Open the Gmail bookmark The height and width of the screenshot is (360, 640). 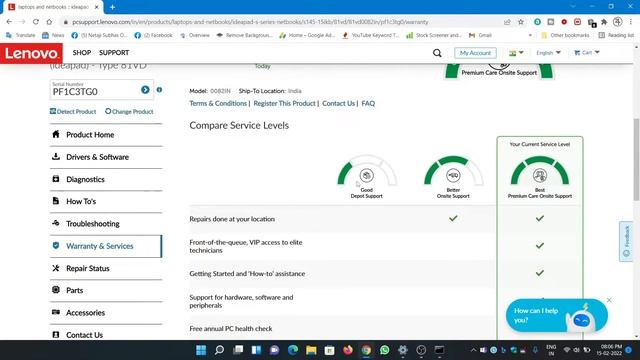[480, 36]
